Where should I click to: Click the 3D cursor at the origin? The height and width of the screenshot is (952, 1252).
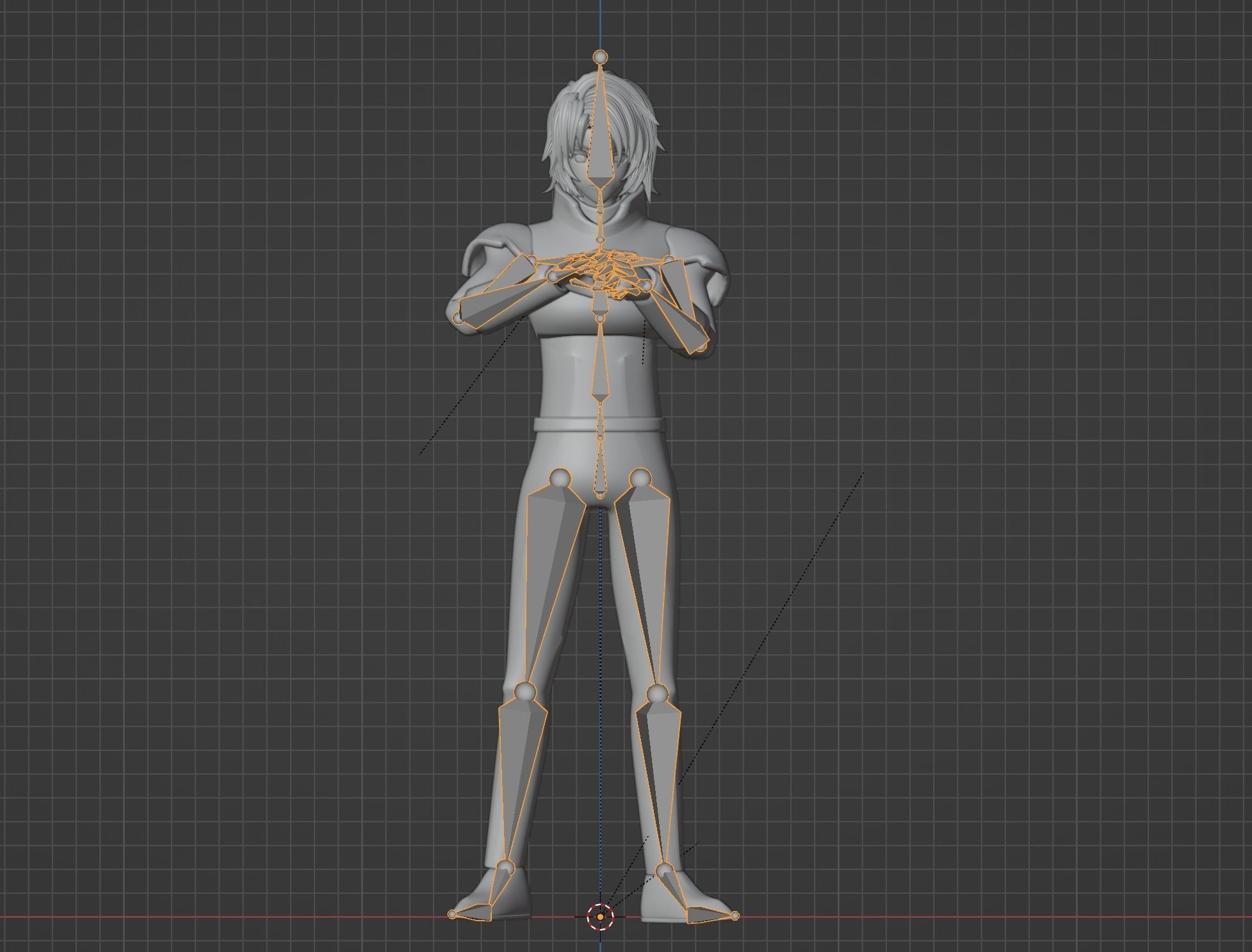coord(600,917)
